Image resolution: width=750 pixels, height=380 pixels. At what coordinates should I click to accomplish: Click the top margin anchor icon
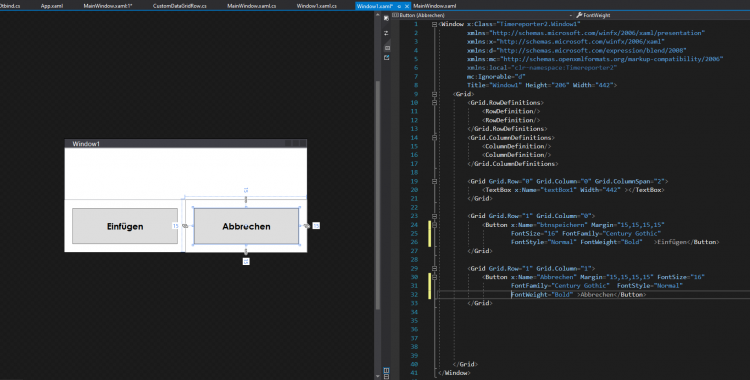point(246,200)
